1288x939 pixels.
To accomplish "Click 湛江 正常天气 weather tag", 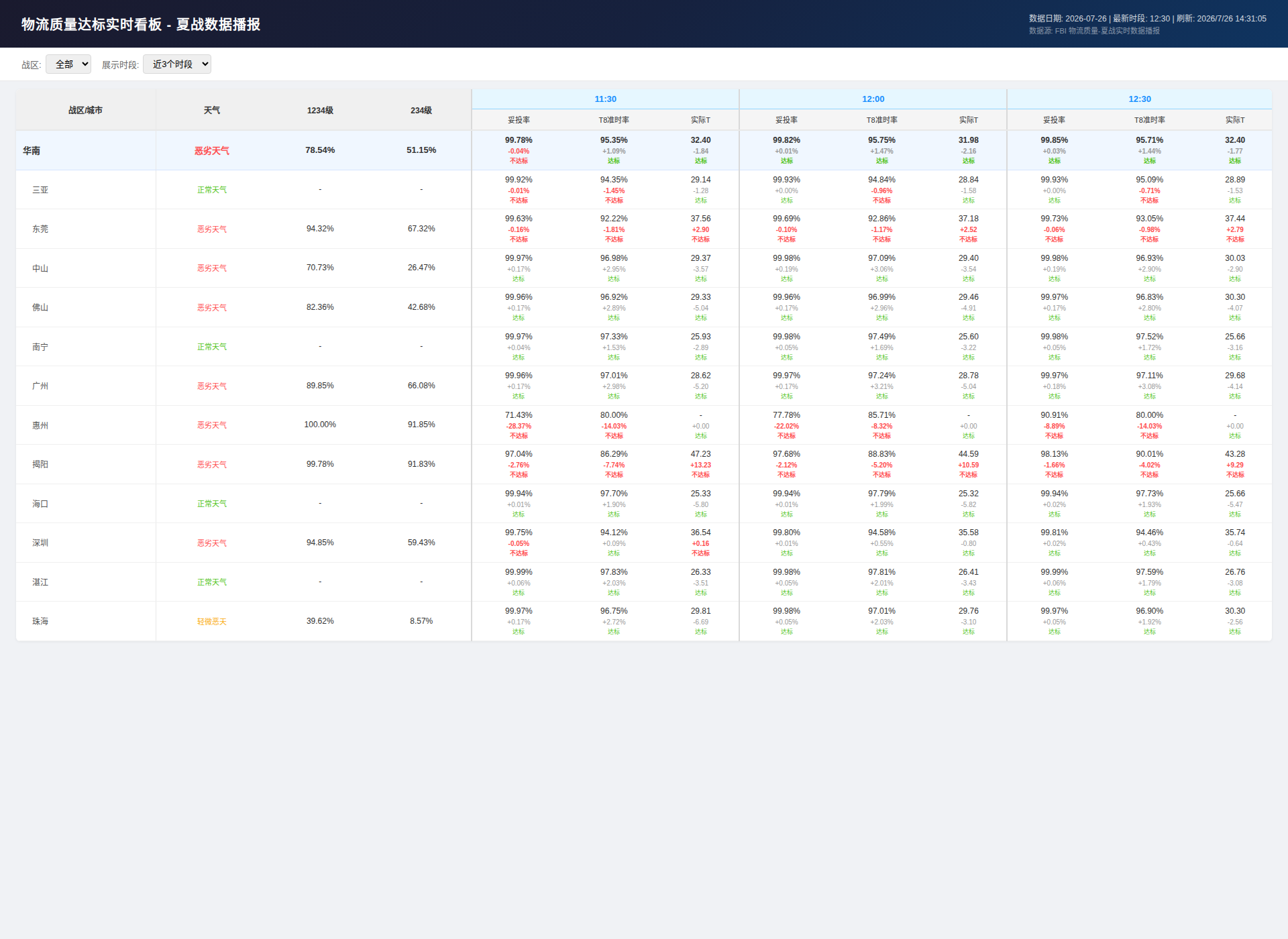I will 212,582.
